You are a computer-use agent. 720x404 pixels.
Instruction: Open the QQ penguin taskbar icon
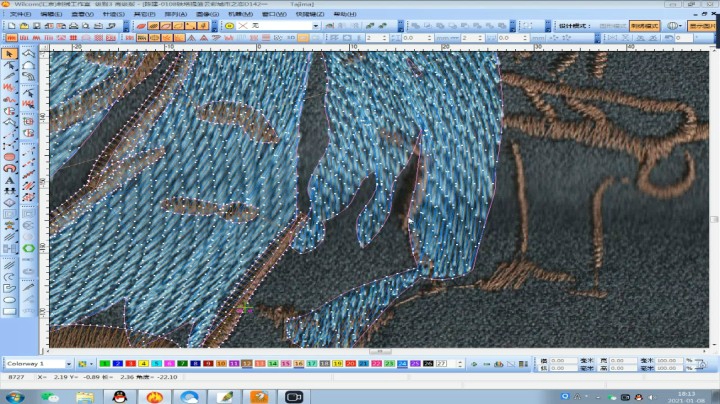(119, 397)
